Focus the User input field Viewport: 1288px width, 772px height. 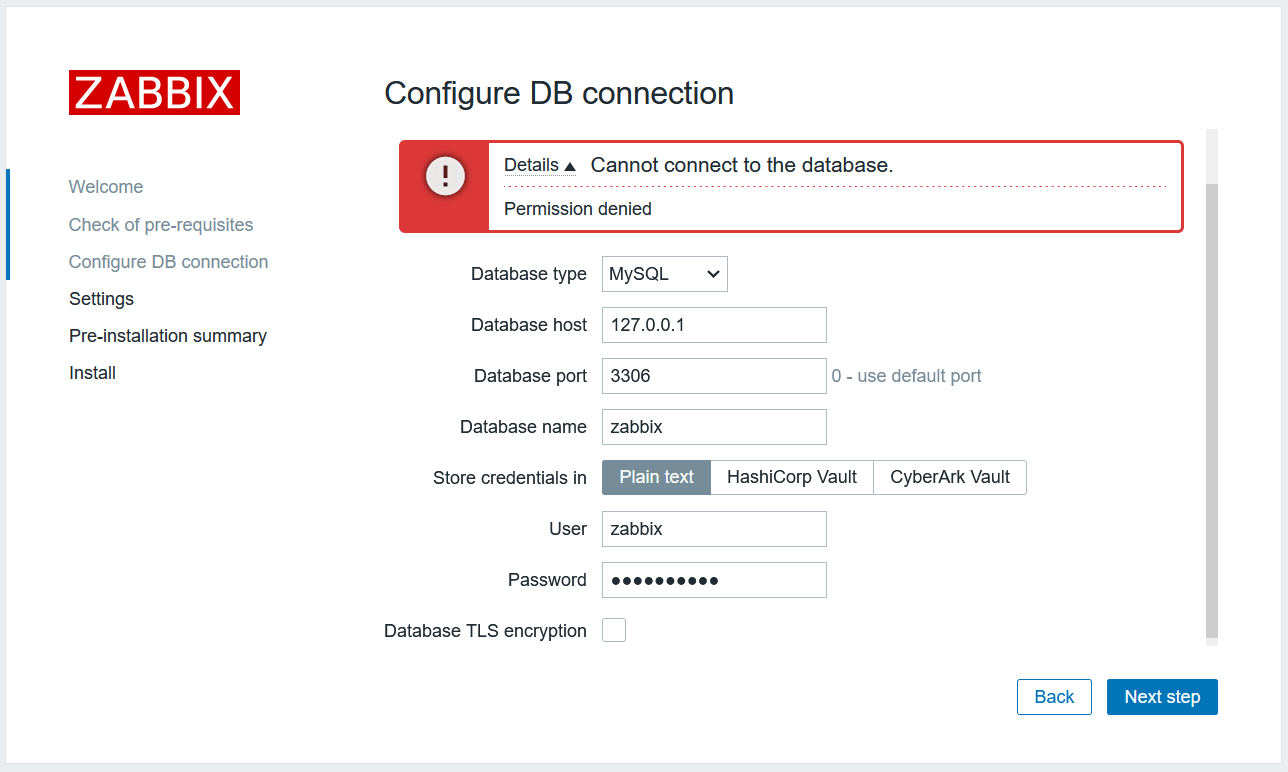pos(714,529)
